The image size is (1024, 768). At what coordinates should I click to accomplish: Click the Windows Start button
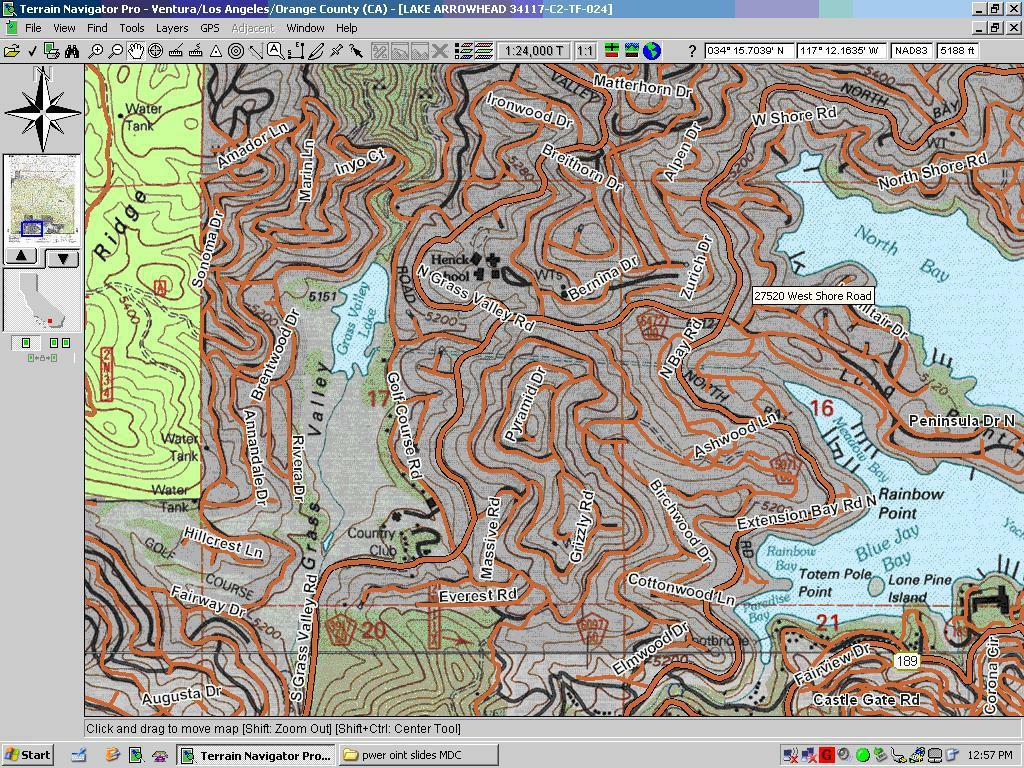point(27,755)
